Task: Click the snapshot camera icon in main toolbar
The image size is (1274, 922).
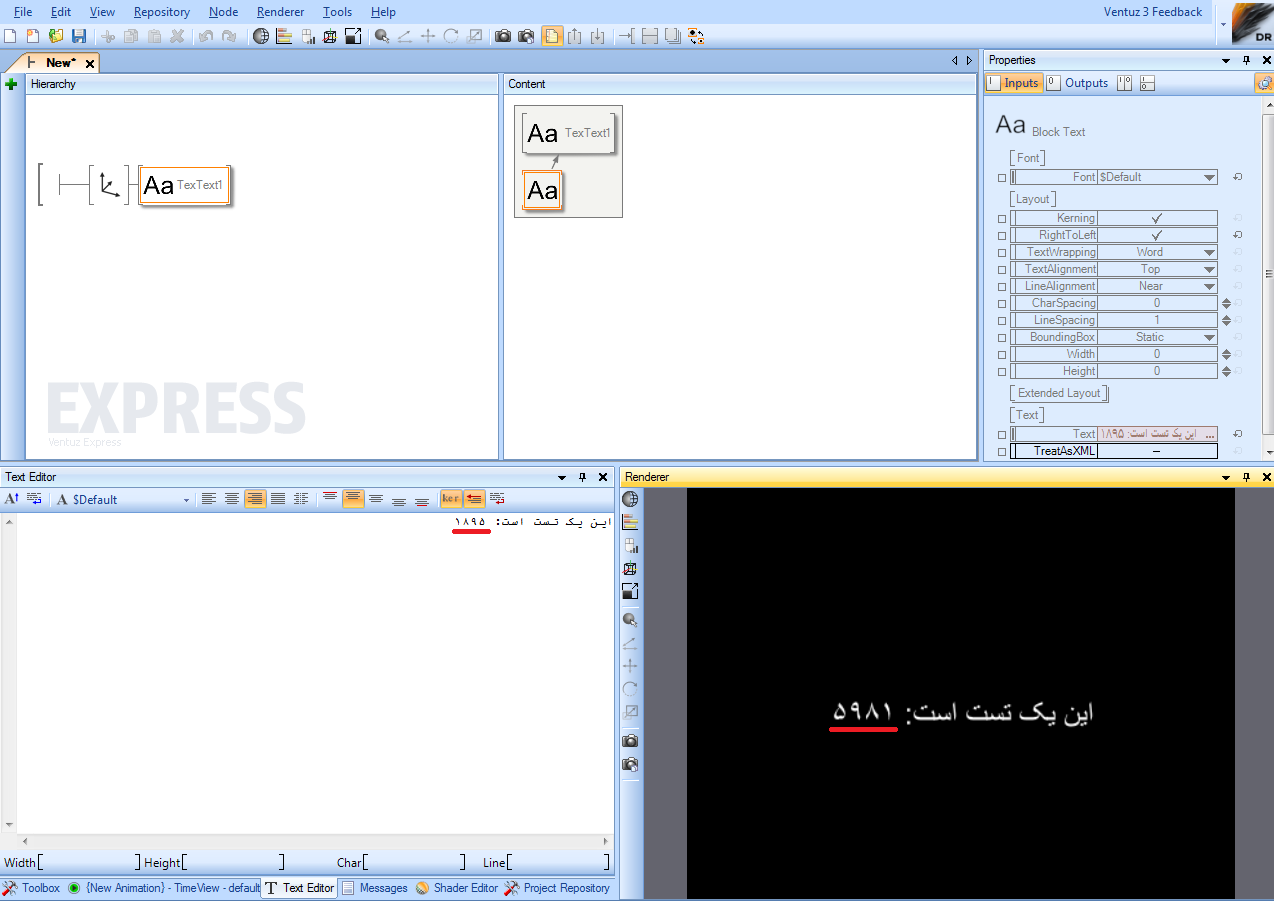Action: coord(502,36)
